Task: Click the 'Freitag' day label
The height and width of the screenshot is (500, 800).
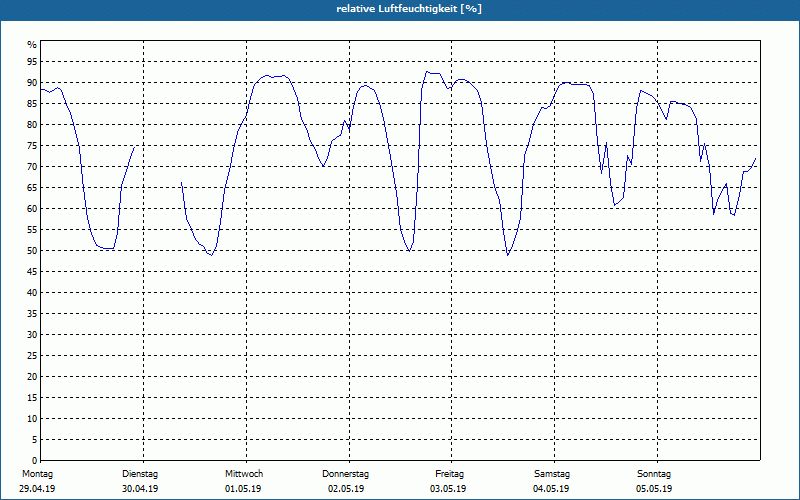Action: [x=449, y=474]
